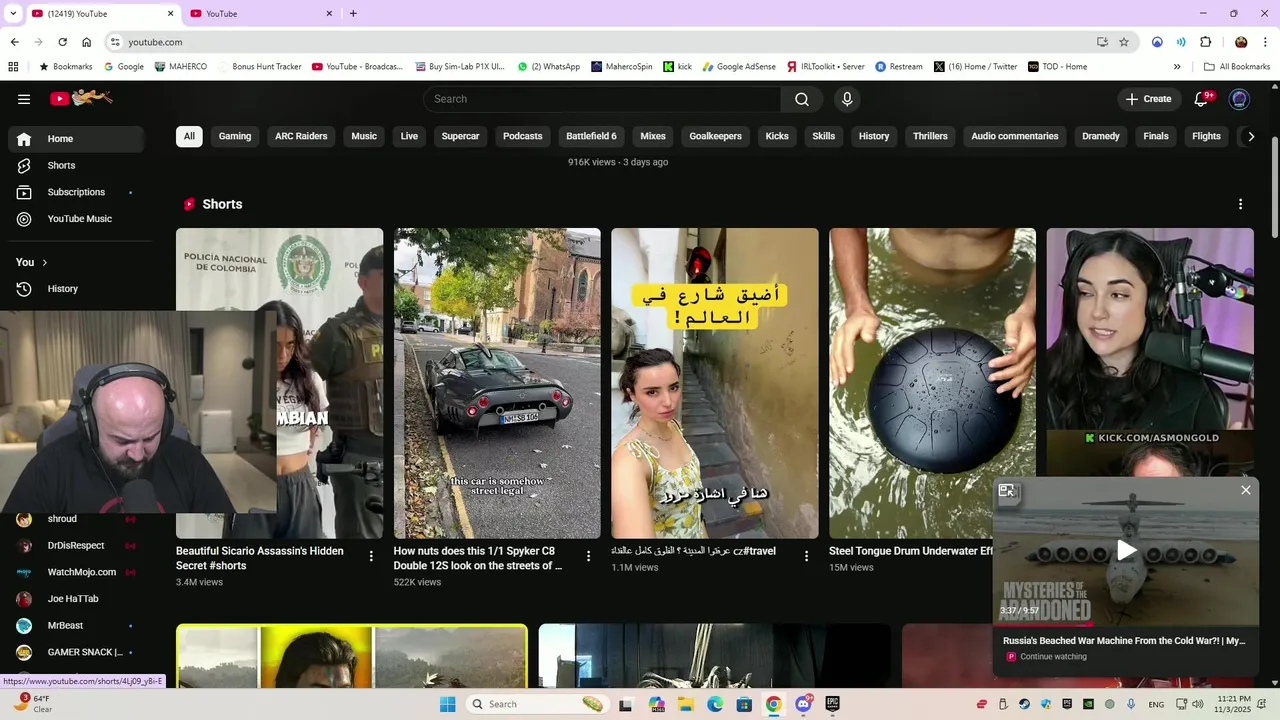
Task: Play the miniplayer video
Action: pyautogui.click(x=1126, y=550)
